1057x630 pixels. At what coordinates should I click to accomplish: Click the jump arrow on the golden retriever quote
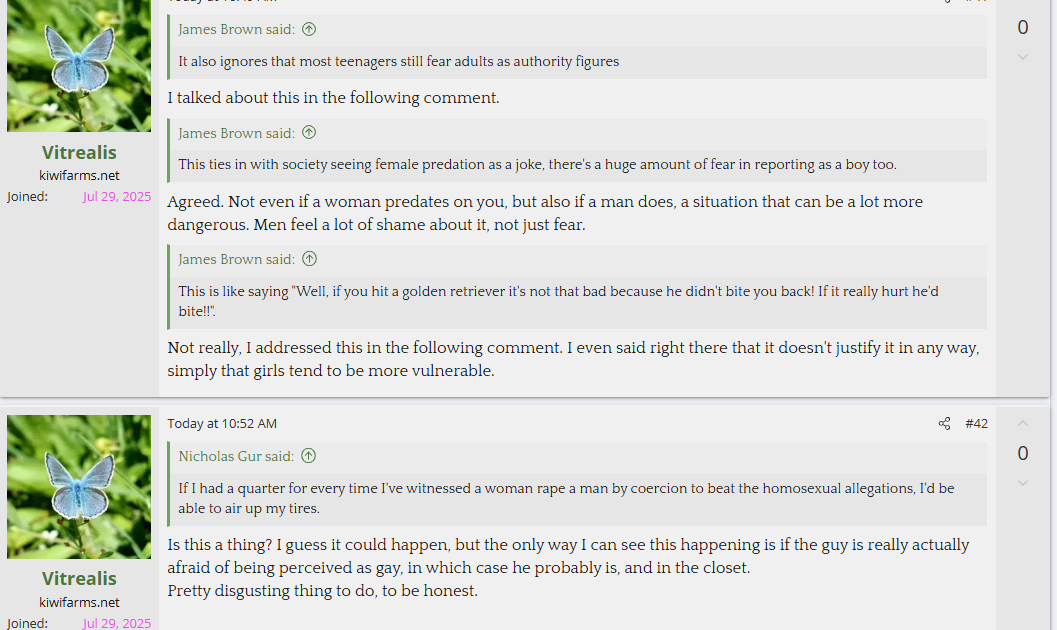[309, 259]
